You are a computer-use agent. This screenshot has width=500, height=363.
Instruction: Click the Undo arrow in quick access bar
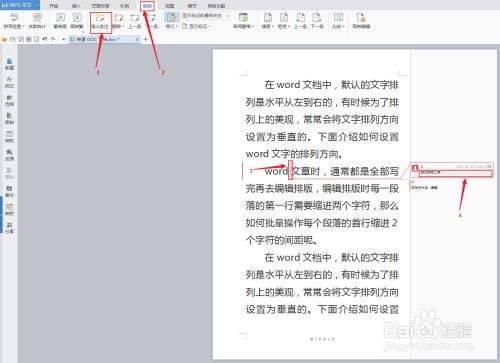(45, 39)
